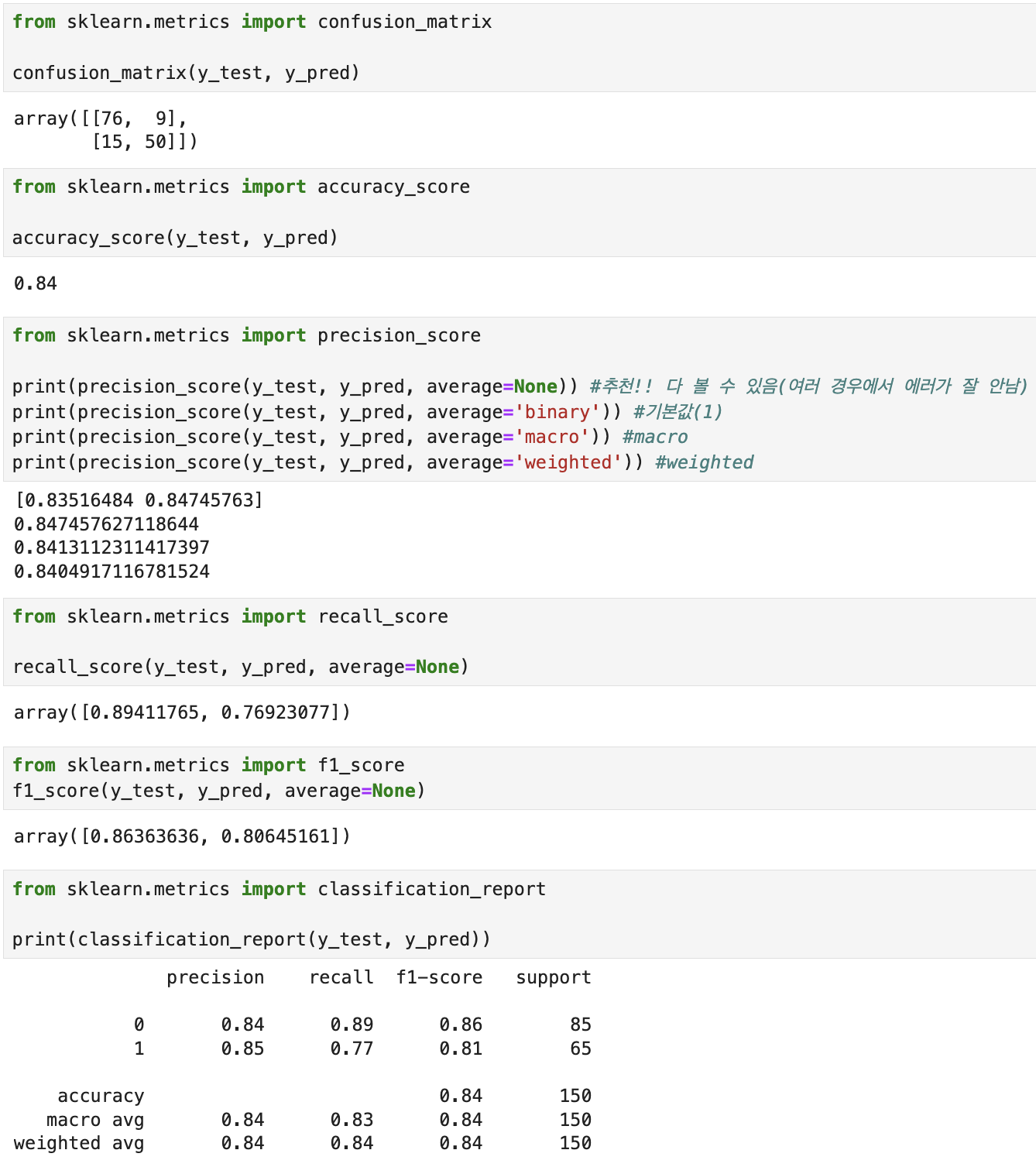Image resolution: width=1036 pixels, height=1174 pixels.
Task: Click the 'precision' column header in report
Action: 215,978
